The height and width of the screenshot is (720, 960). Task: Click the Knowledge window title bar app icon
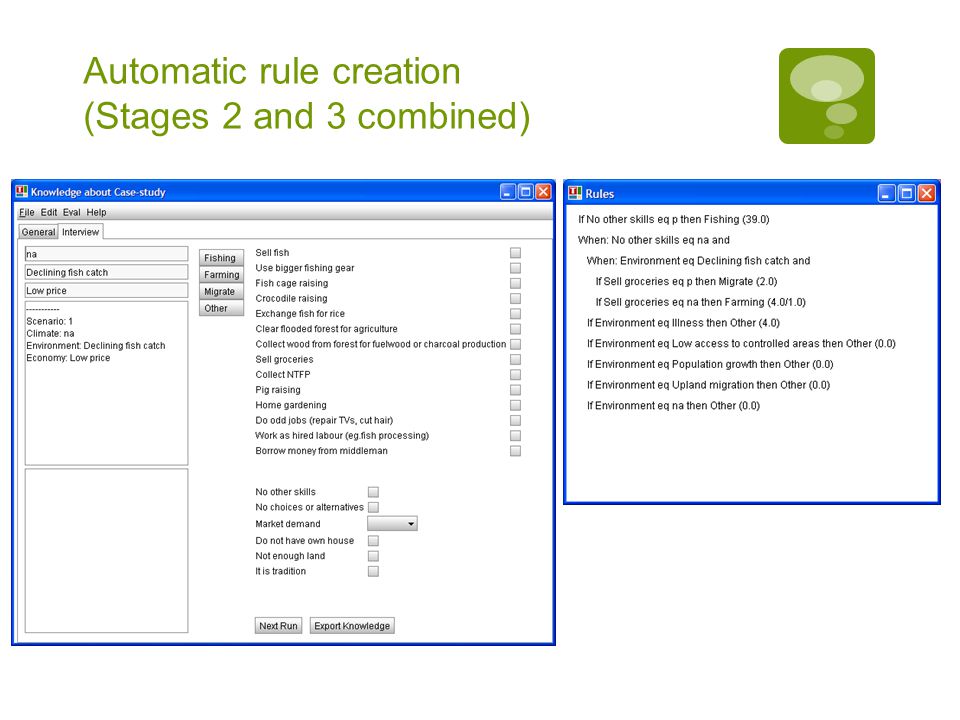click(21, 191)
